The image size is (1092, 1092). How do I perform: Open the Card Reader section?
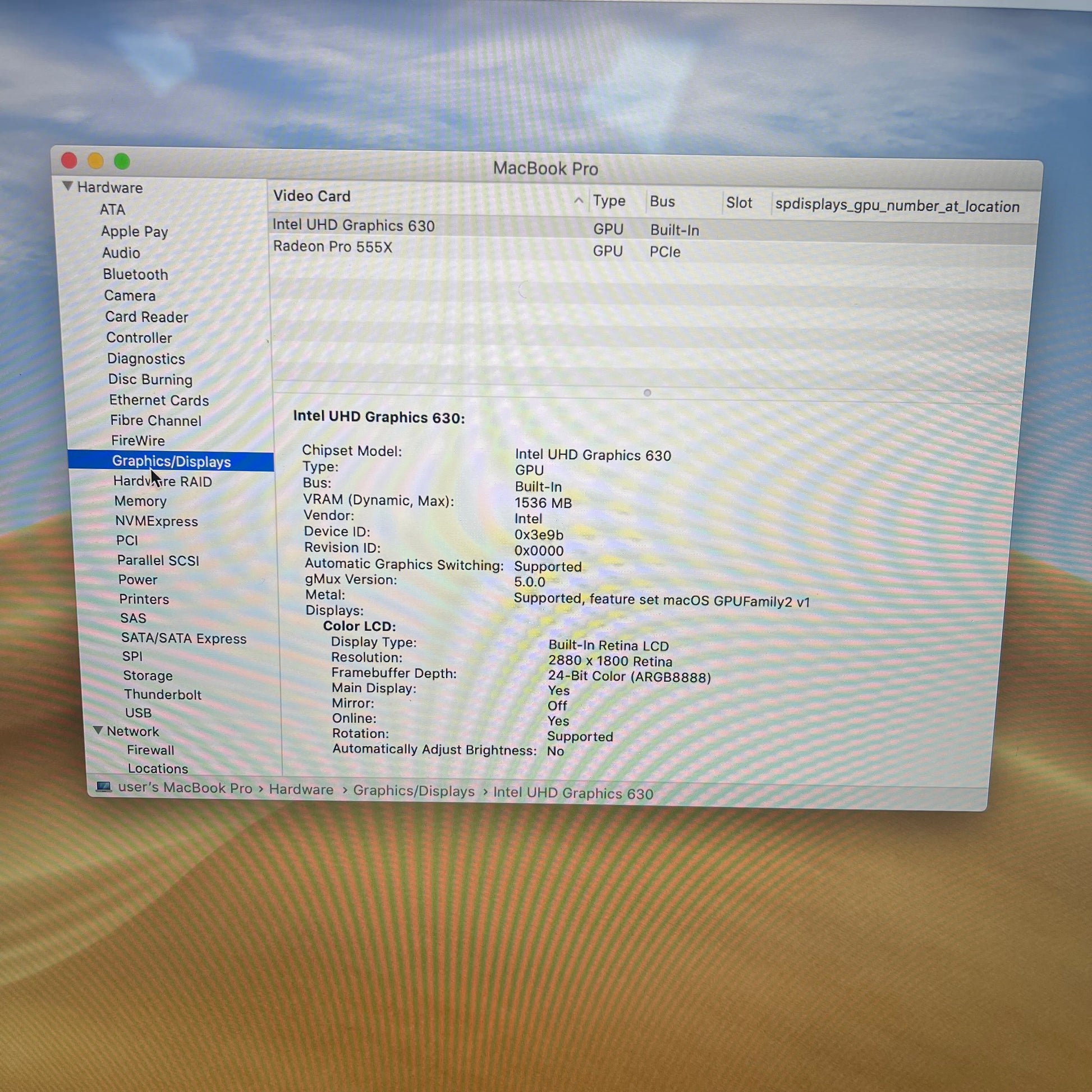point(146,316)
